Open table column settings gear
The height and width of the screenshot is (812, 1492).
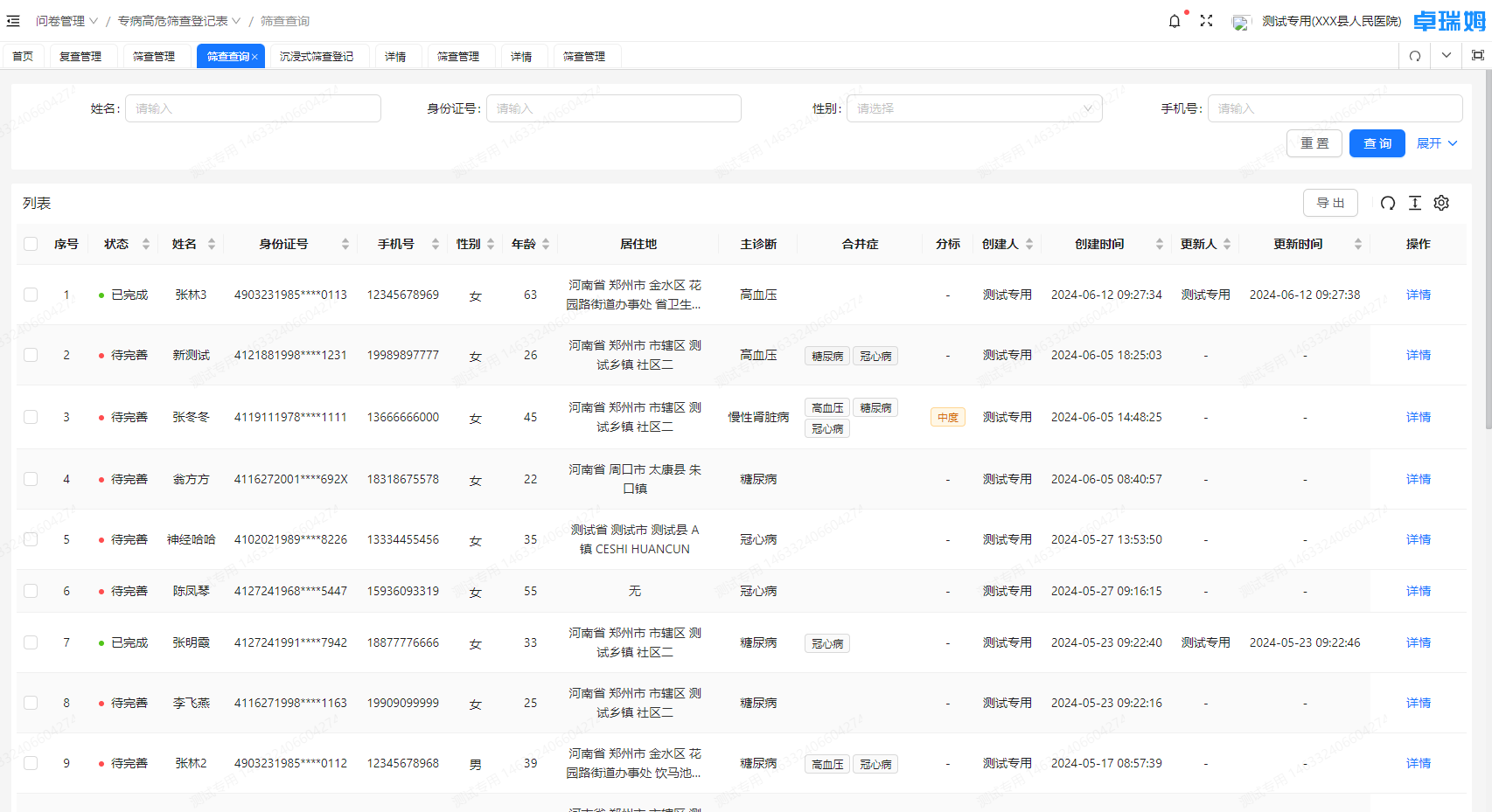(x=1441, y=203)
